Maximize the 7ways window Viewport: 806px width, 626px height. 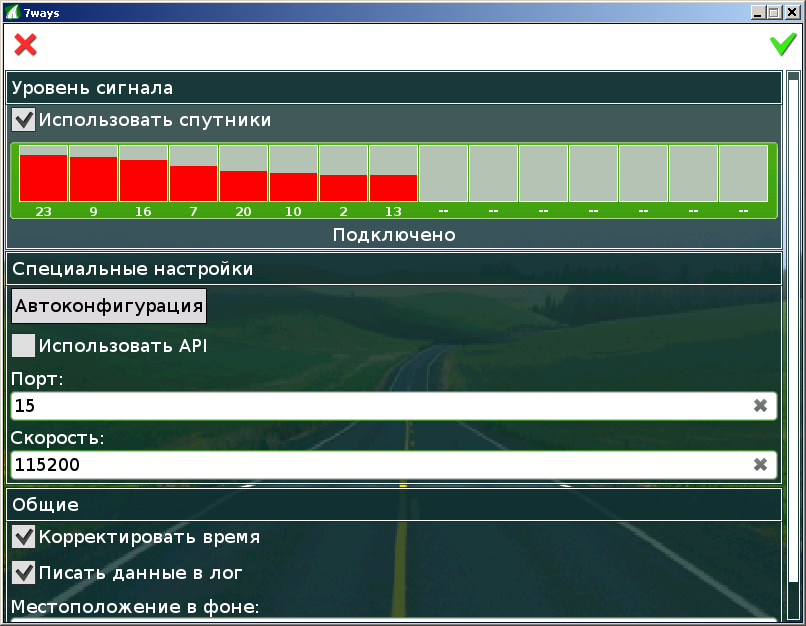(x=774, y=11)
